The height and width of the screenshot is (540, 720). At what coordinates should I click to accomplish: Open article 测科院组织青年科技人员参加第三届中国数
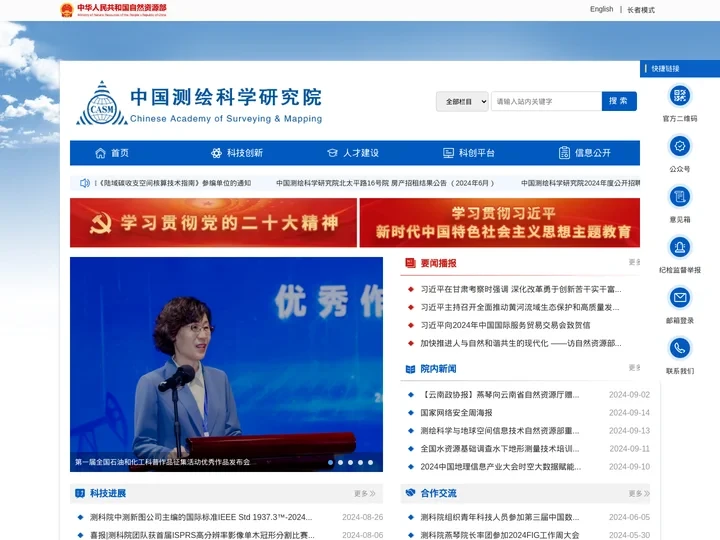(x=500, y=517)
